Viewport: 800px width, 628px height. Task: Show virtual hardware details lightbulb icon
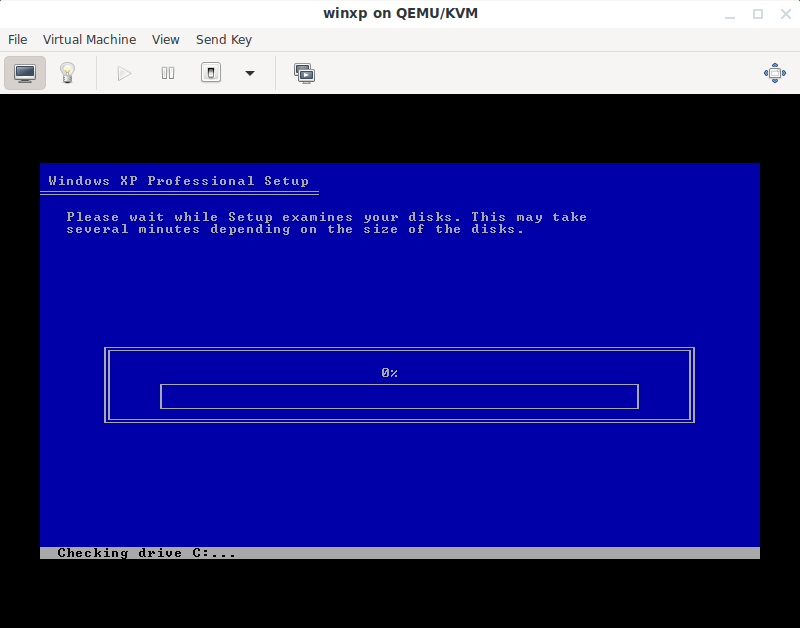pyautogui.click(x=67, y=73)
